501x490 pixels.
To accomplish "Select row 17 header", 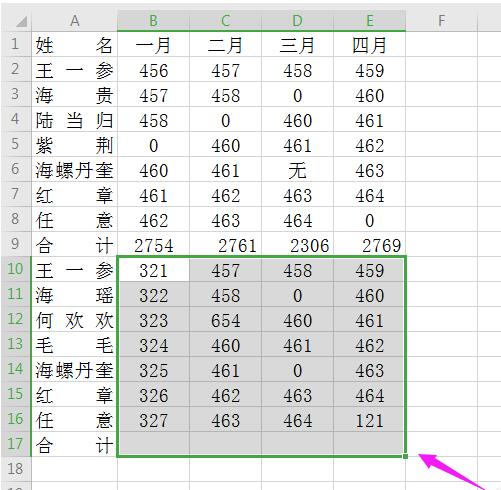I will coord(16,444).
